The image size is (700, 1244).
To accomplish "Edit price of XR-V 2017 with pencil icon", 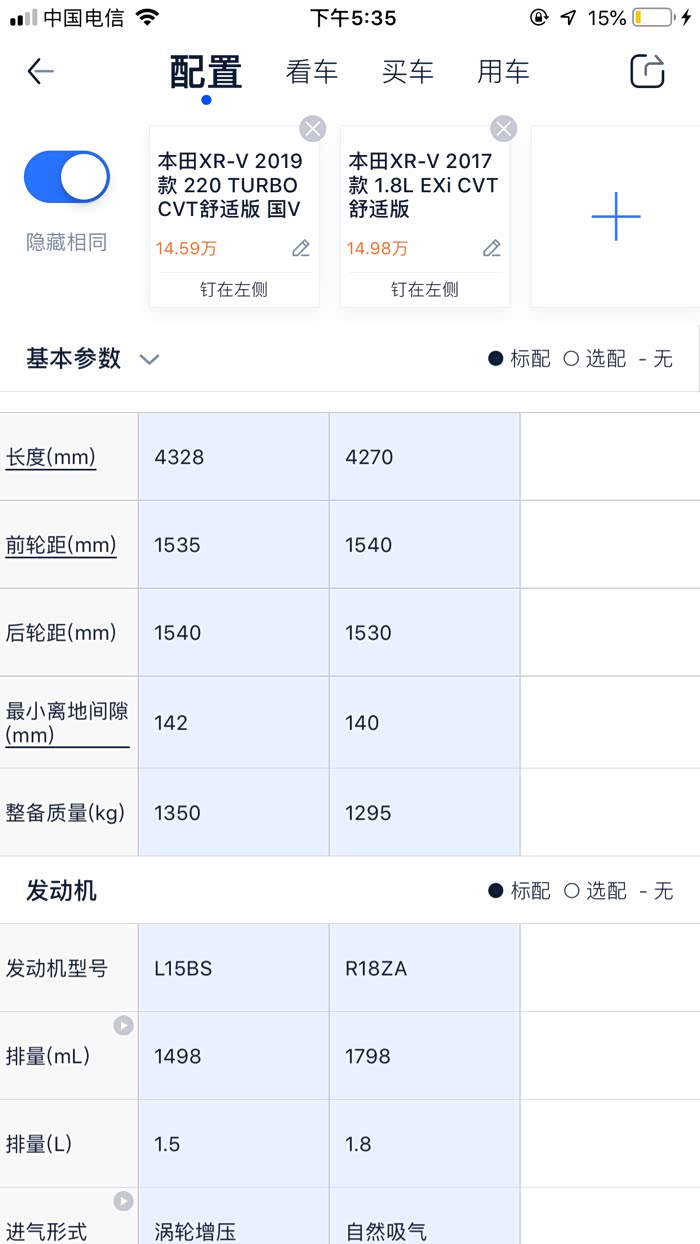I will [x=491, y=248].
